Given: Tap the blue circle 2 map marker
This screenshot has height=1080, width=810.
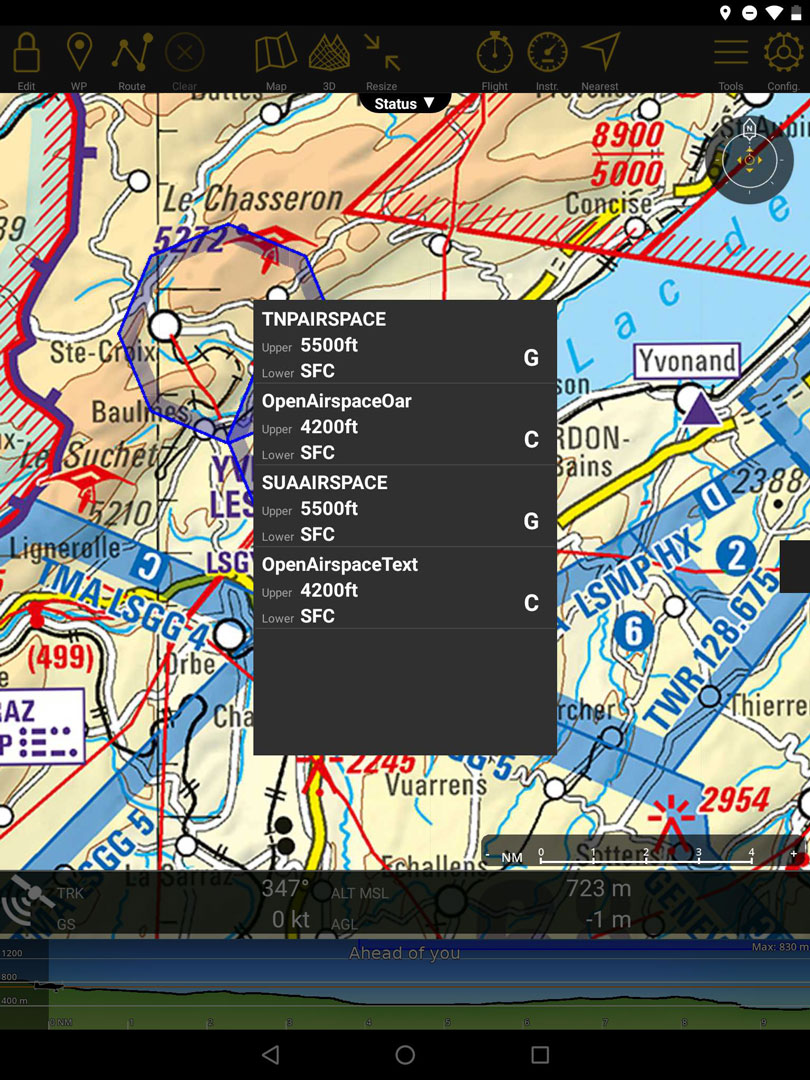Looking at the screenshot, I should pos(735,555).
